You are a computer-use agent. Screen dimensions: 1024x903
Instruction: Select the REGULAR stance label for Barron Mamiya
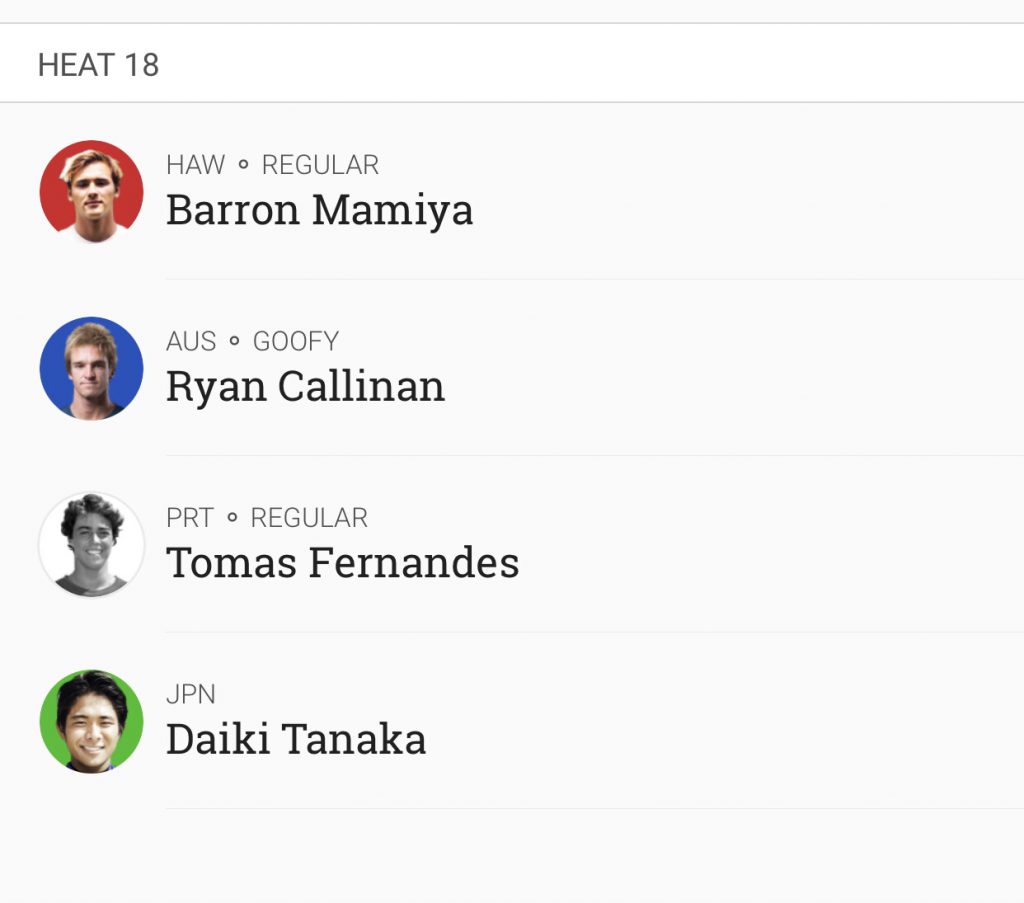tap(320, 165)
